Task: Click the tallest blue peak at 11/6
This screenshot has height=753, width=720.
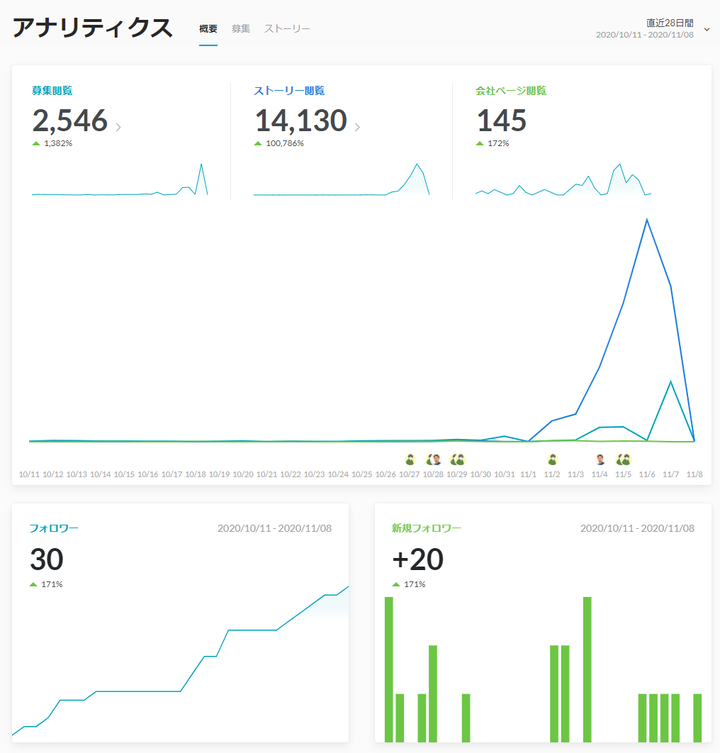Action: pos(647,220)
